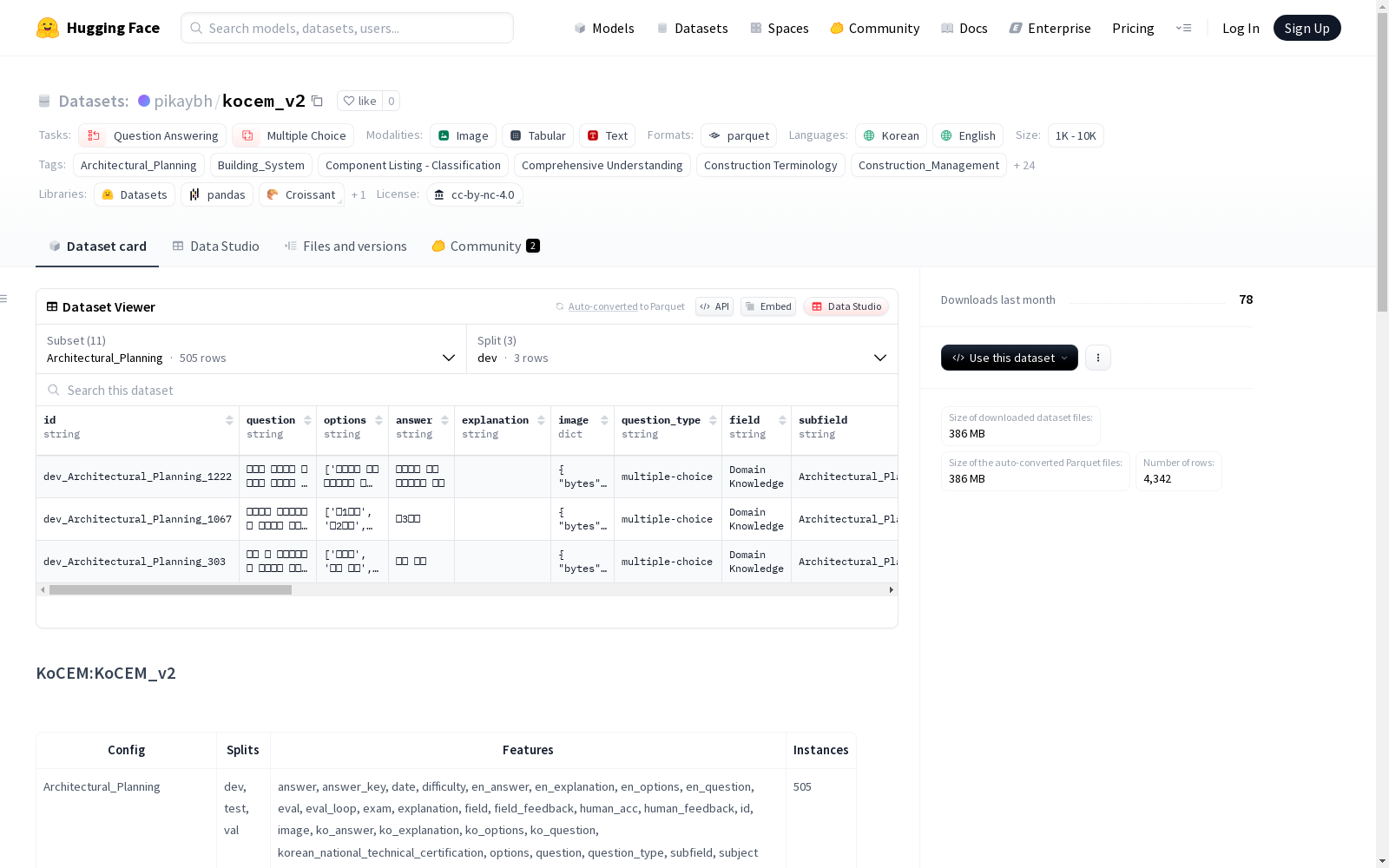Sort the answer column
1389x868 pixels.
(444, 420)
